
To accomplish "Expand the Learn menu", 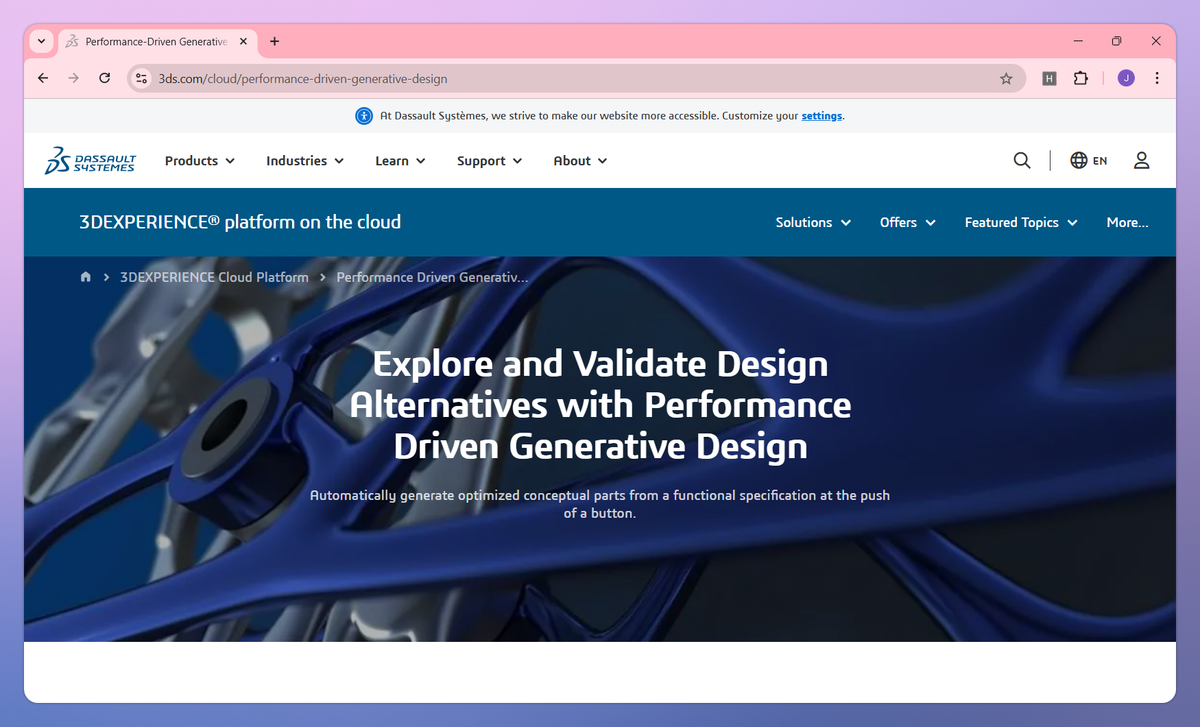I will [x=400, y=160].
